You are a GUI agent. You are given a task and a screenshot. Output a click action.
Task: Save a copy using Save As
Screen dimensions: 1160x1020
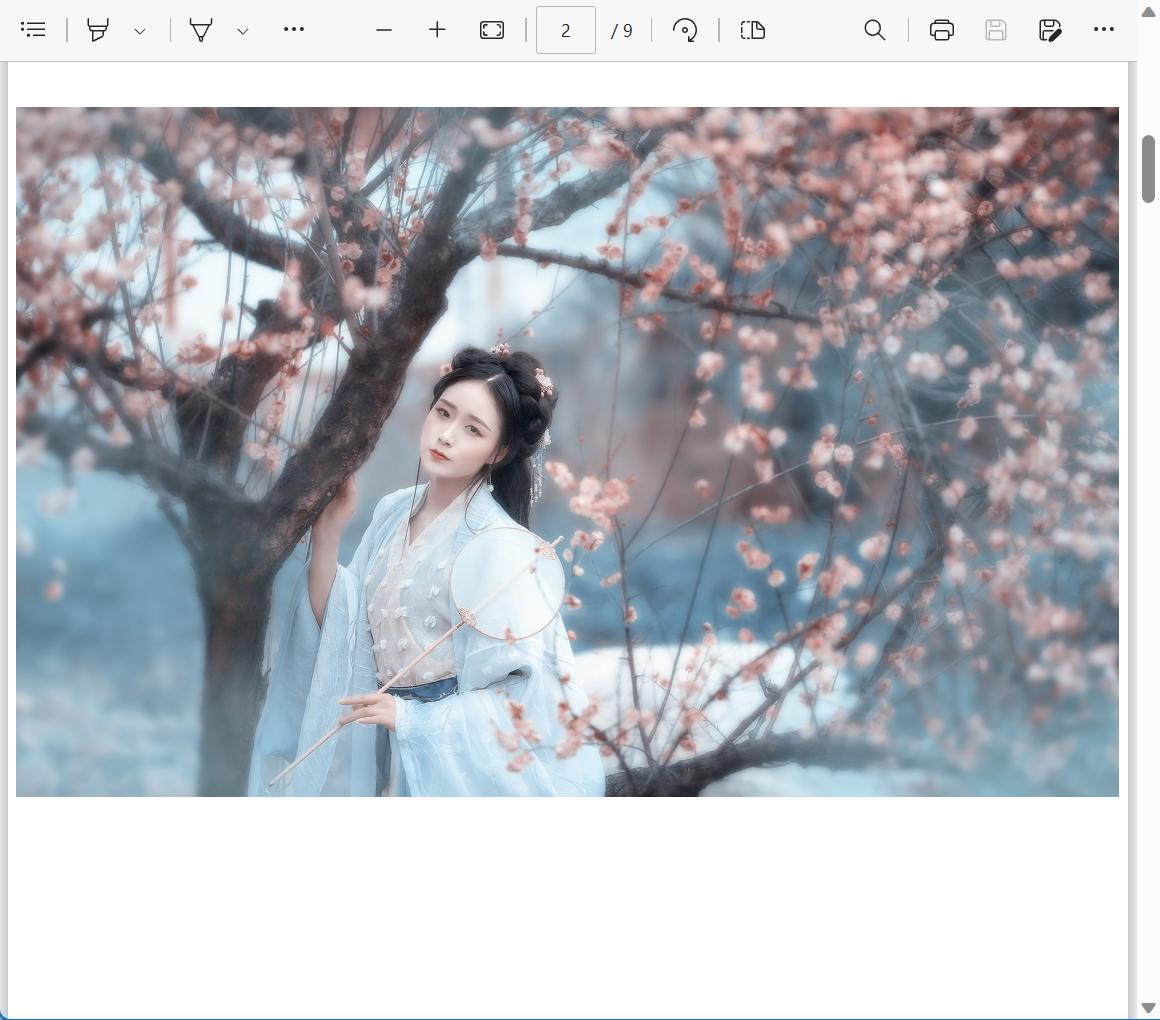coord(1050,30)
